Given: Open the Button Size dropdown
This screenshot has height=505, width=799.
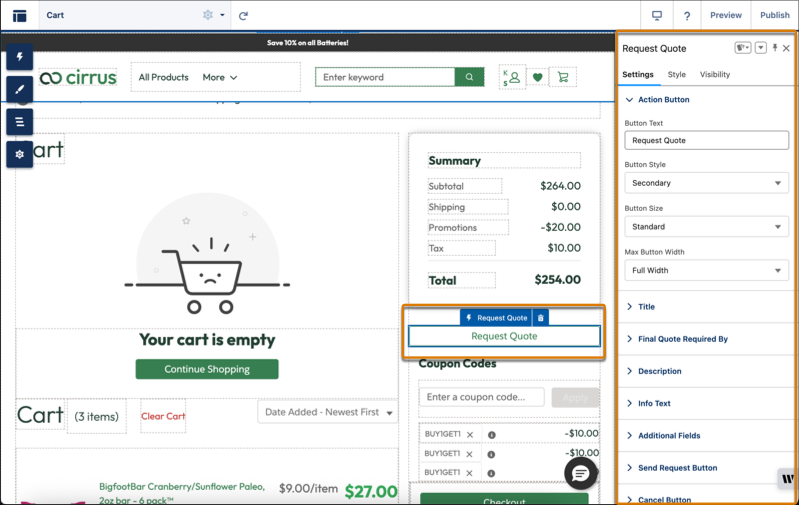Looking at the screenshot, I should [x=706, y=227].
